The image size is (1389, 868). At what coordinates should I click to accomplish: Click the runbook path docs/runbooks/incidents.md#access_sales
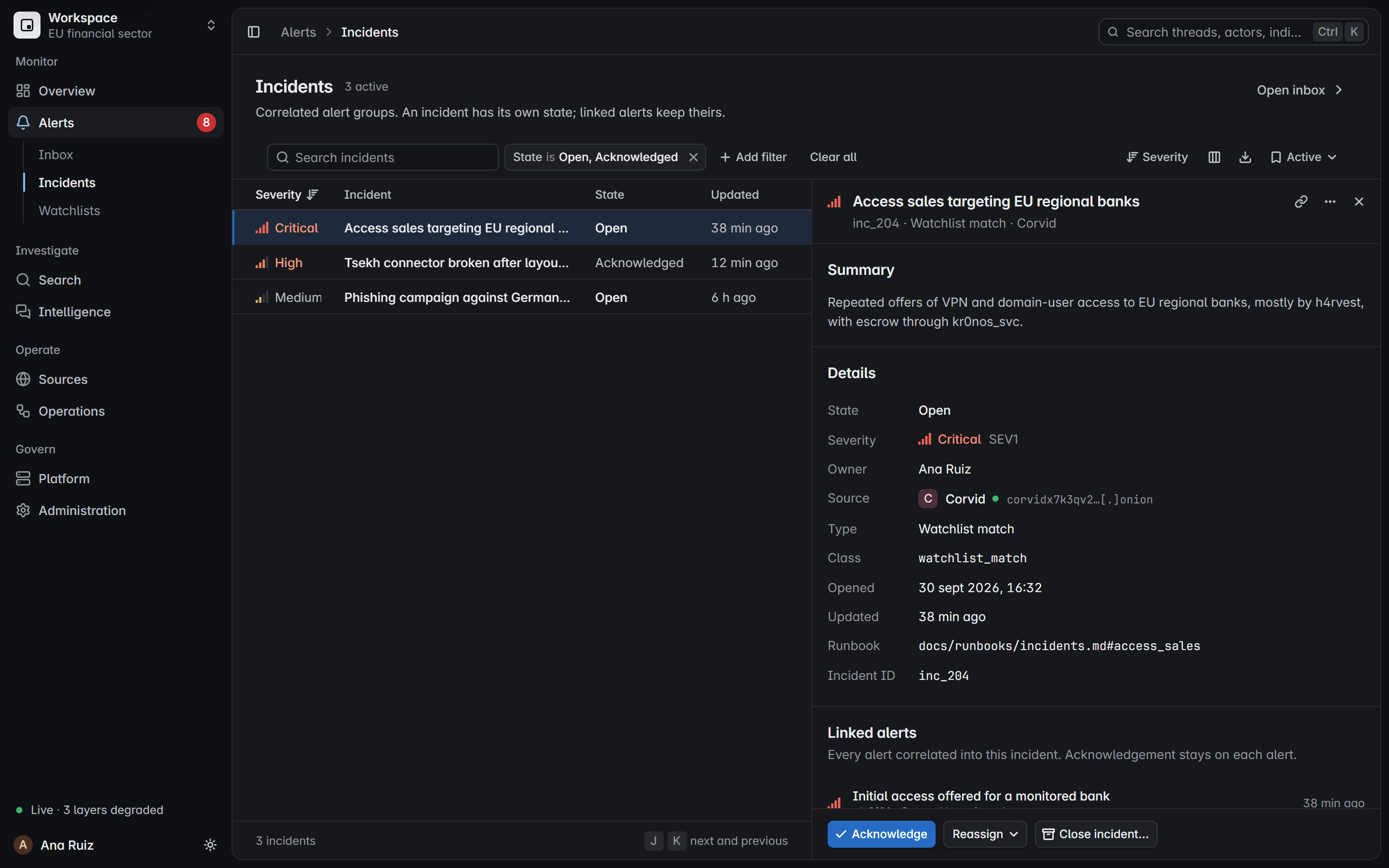pos(1059,646)
